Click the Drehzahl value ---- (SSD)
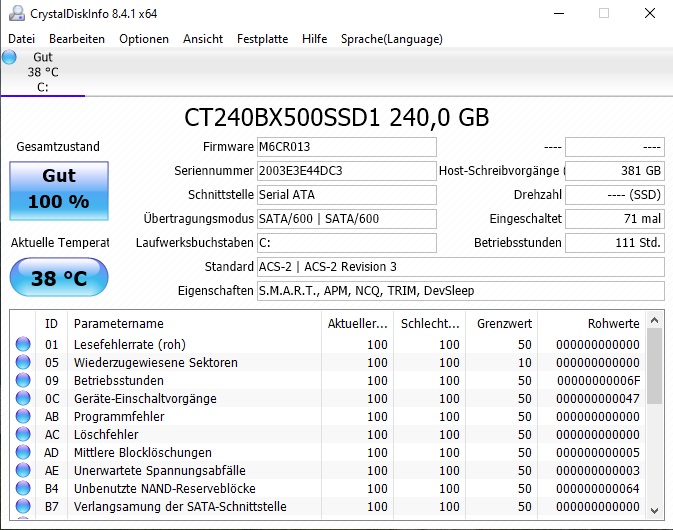Screen dimensions: 673x530 [615, 195]
